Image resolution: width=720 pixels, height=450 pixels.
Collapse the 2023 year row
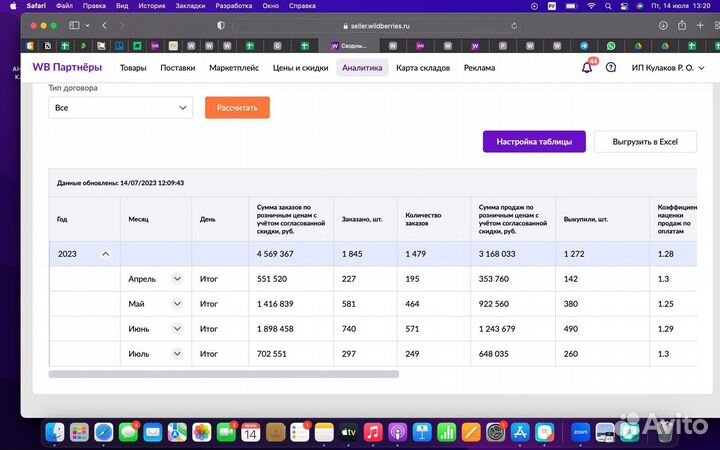(106, 254)
